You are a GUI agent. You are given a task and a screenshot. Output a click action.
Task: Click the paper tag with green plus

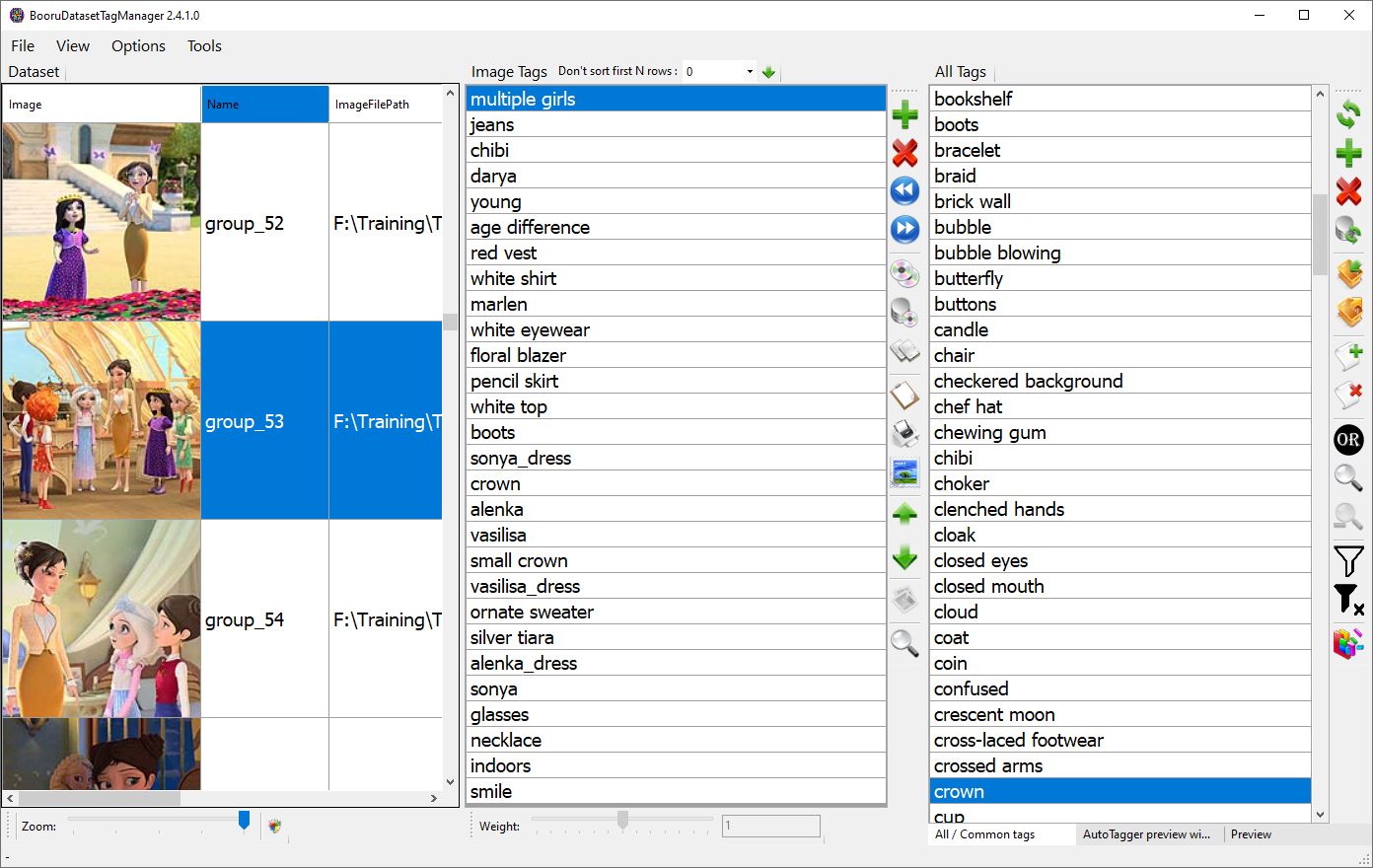coord(1348,355)
